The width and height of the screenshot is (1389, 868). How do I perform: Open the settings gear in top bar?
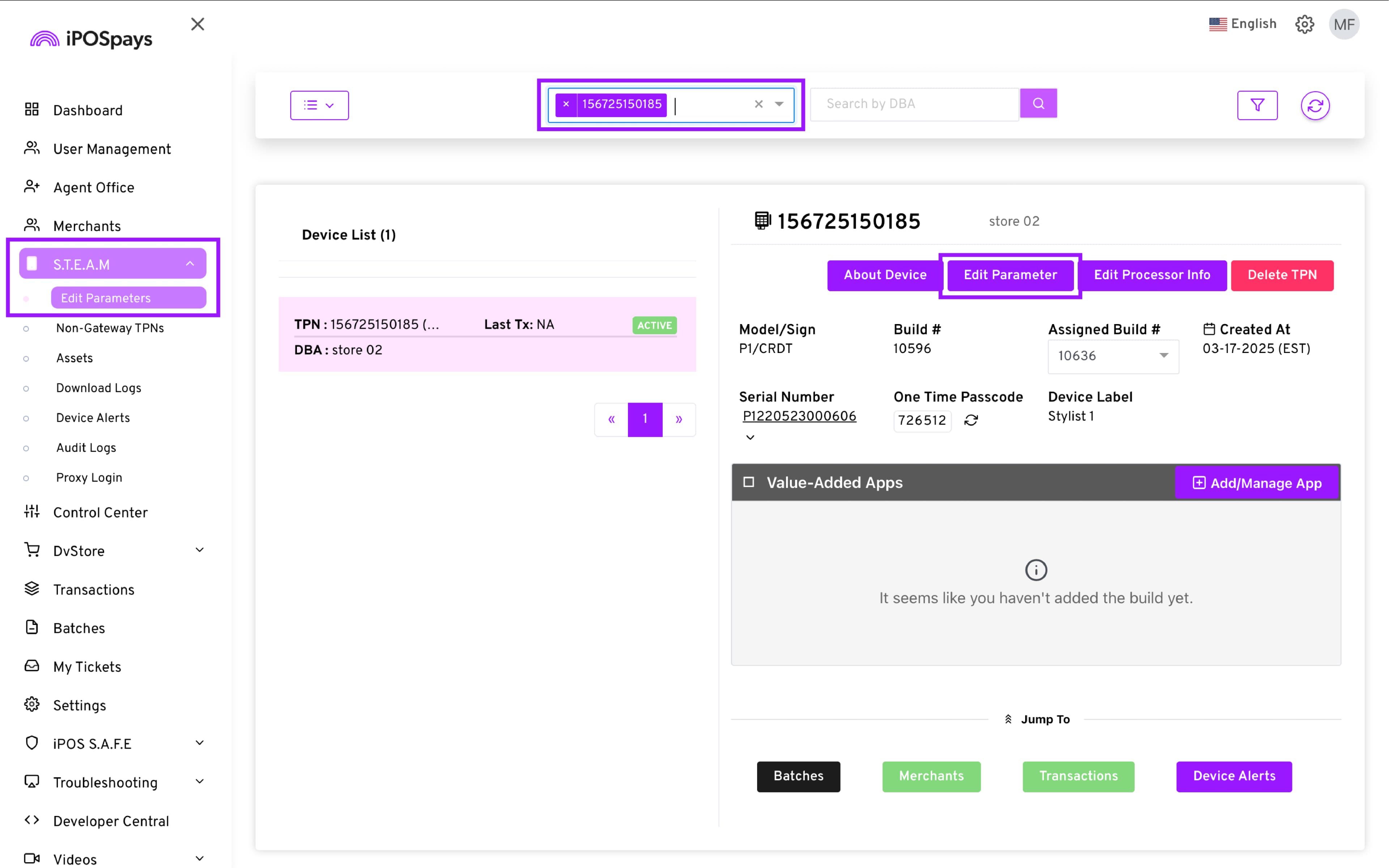coord(1304,24)
